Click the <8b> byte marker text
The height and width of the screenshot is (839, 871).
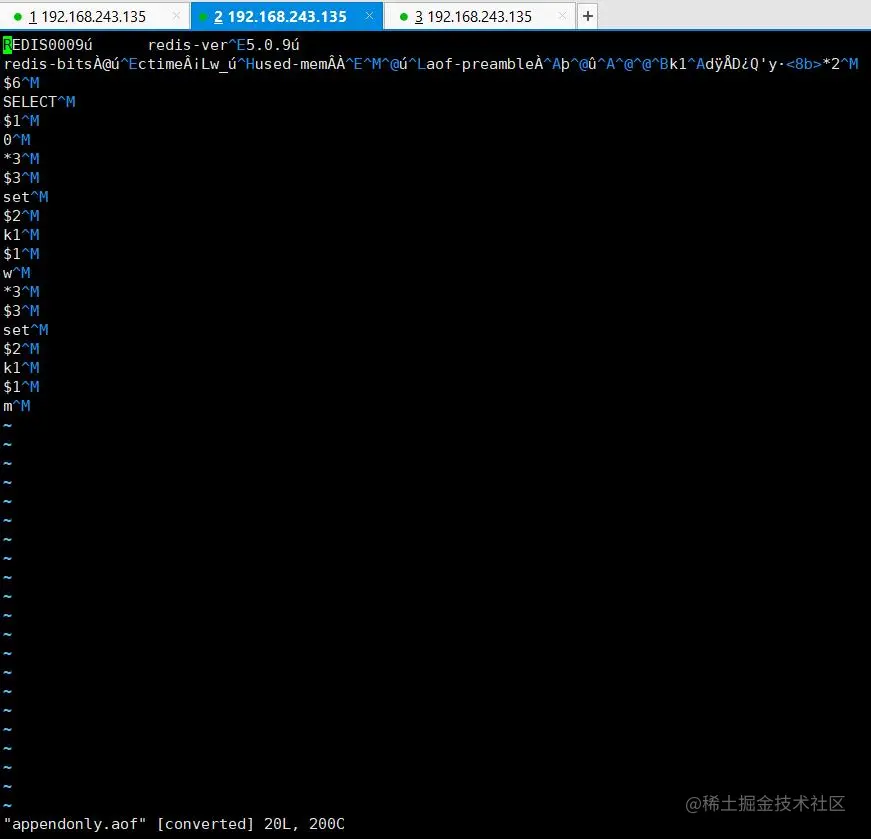coord(803,64)
